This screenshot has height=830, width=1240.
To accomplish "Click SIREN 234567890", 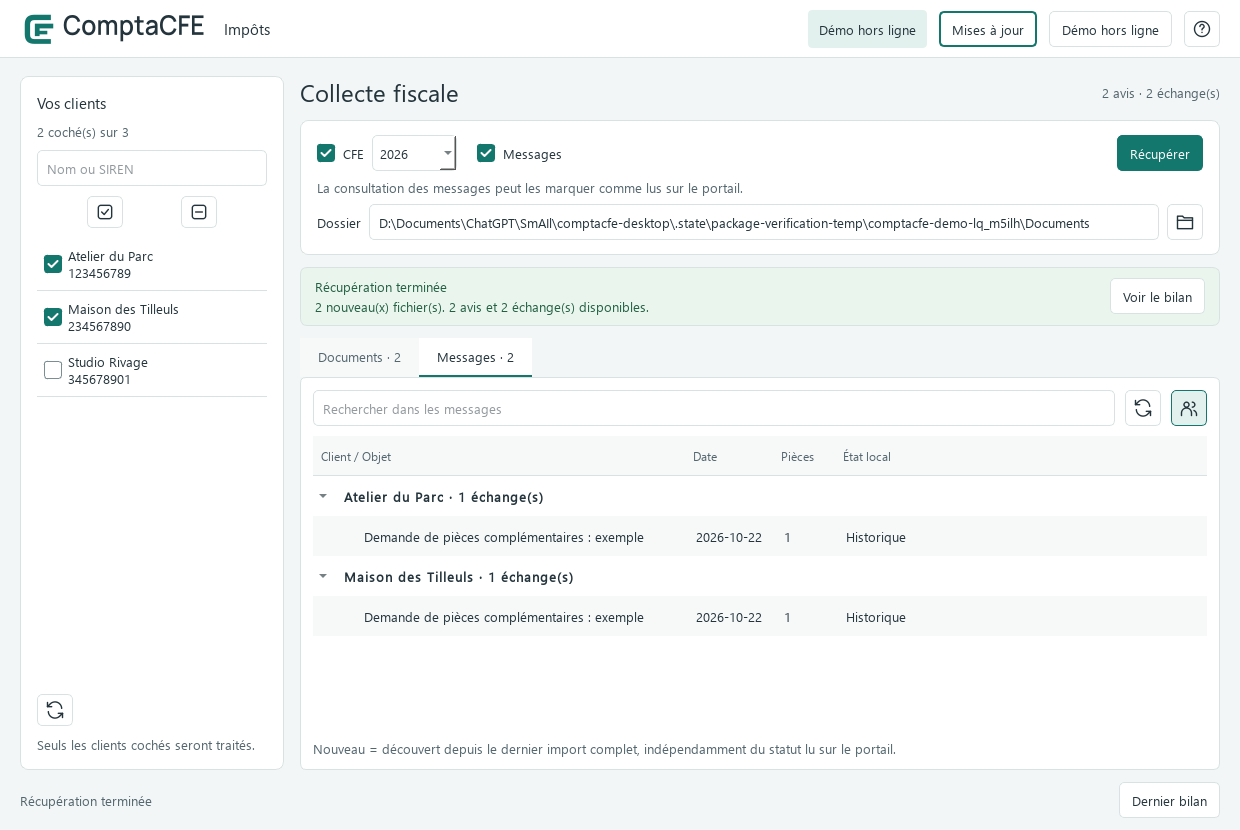I will point(99,326).
